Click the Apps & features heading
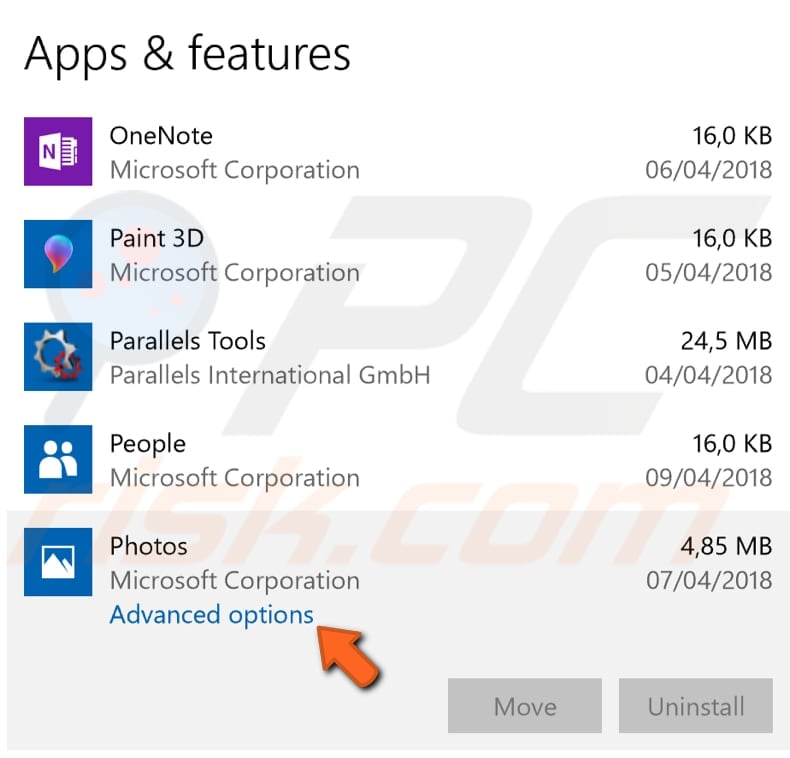790x758 pixels. tap(187, 54)
